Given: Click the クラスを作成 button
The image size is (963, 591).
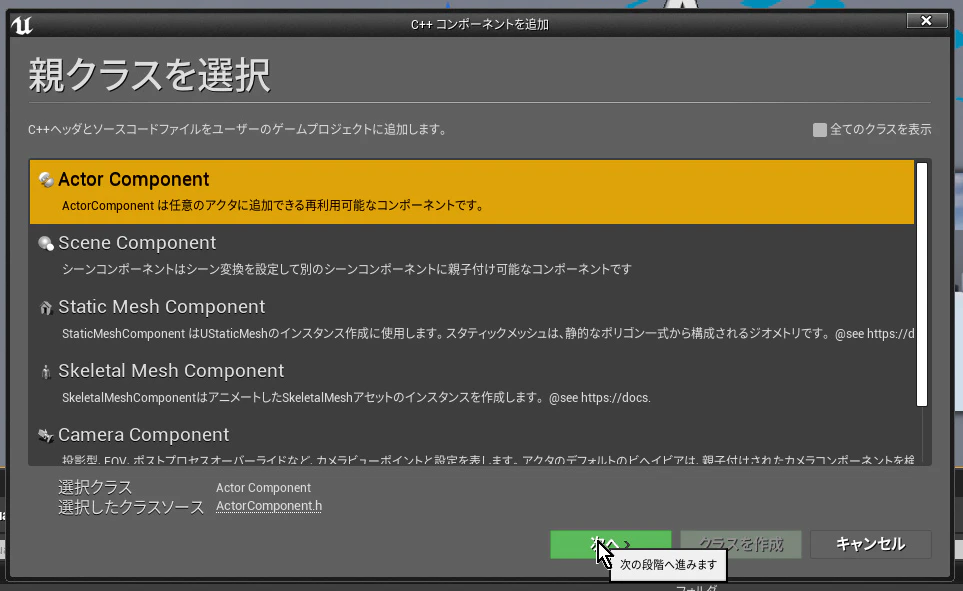Looking at the screenshot, I should [741, 544].
